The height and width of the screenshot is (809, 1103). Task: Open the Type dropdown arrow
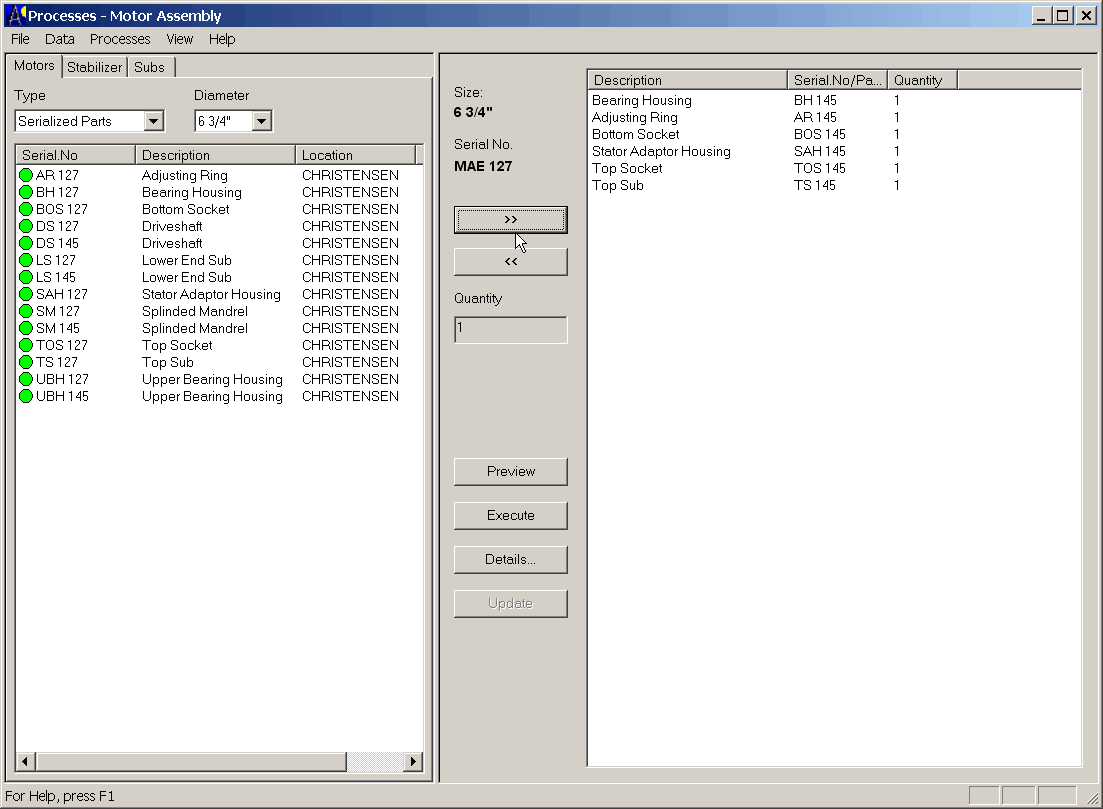coord(153,121)
